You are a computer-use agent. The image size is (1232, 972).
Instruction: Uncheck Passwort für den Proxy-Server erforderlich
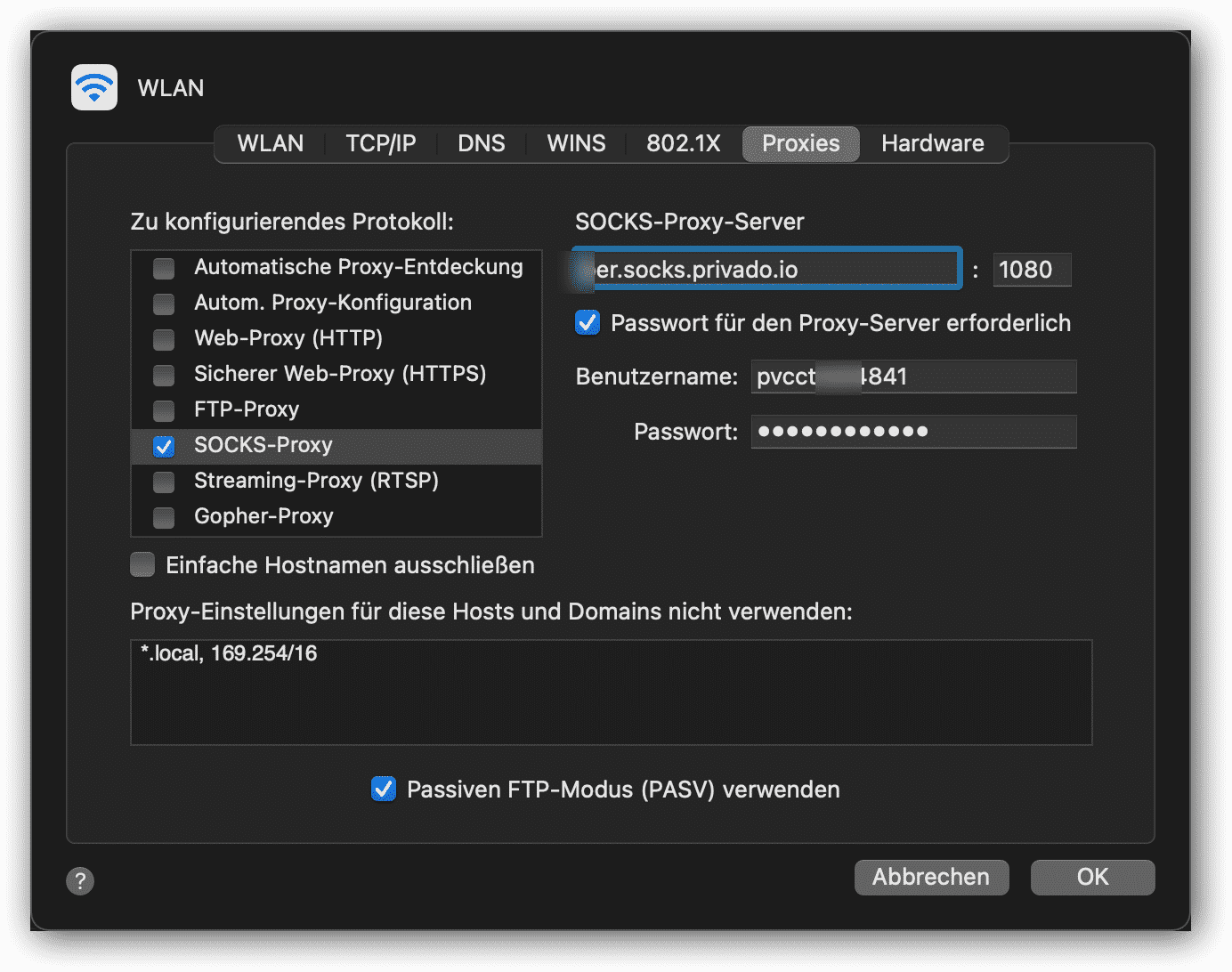(x=588, y=323)
